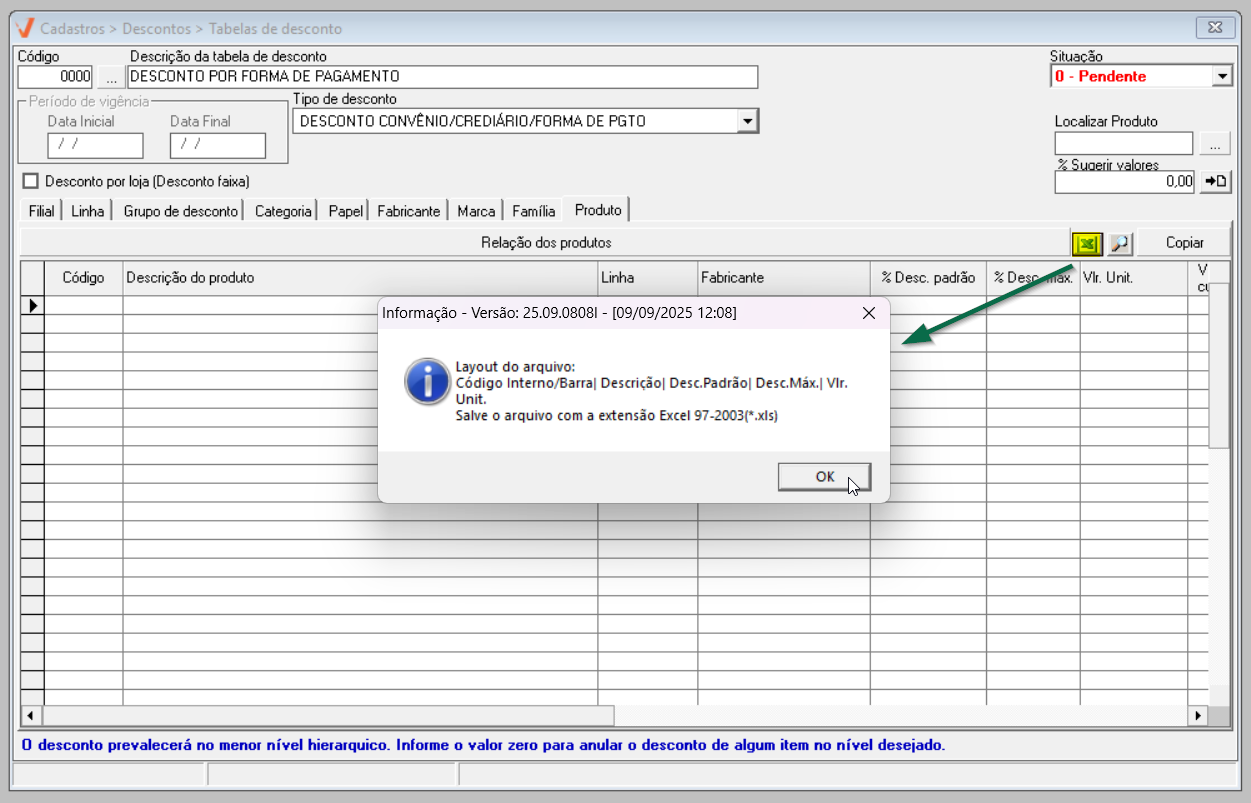Click the Descrição da tabela de desconto field
The width and height of the screenshot is (1251, 803).
[442, 77]
